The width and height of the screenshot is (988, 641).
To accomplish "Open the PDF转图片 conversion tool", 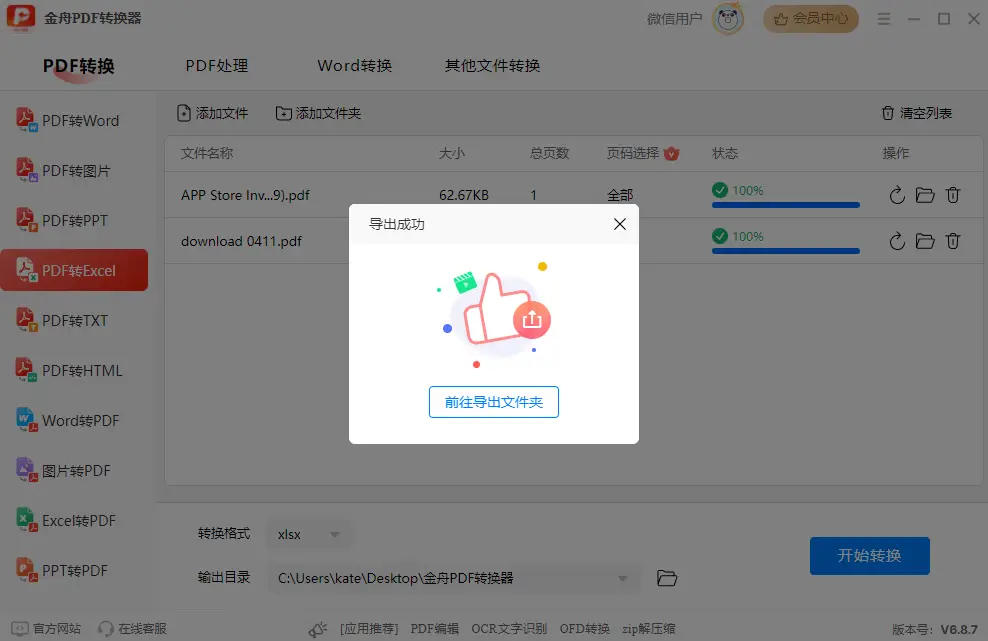I will pyautogui.click(x=24, y=170).
